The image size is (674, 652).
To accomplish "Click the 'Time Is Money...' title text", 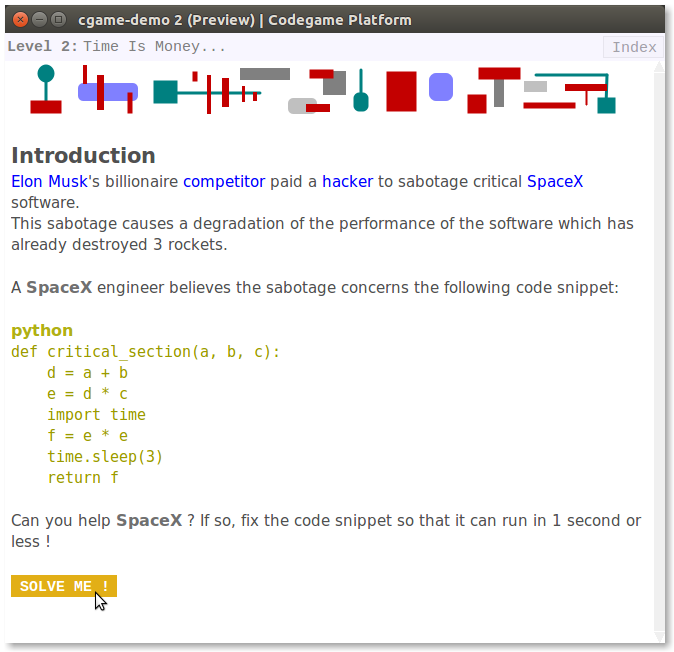I will [154, 46].
